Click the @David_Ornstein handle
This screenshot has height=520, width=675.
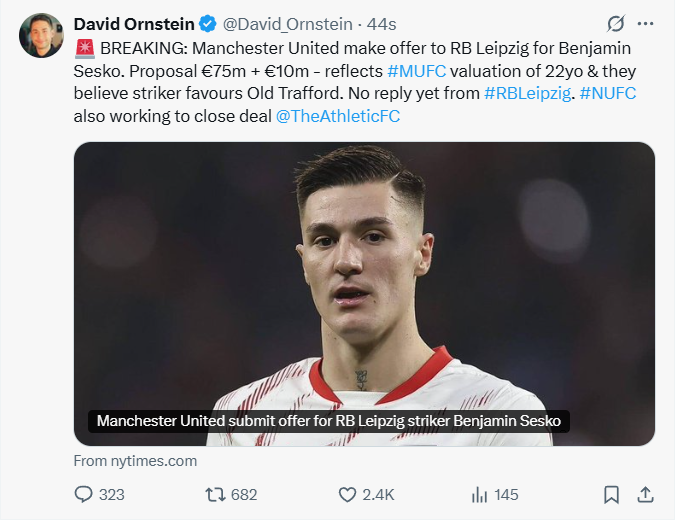(x=287, y=24)
